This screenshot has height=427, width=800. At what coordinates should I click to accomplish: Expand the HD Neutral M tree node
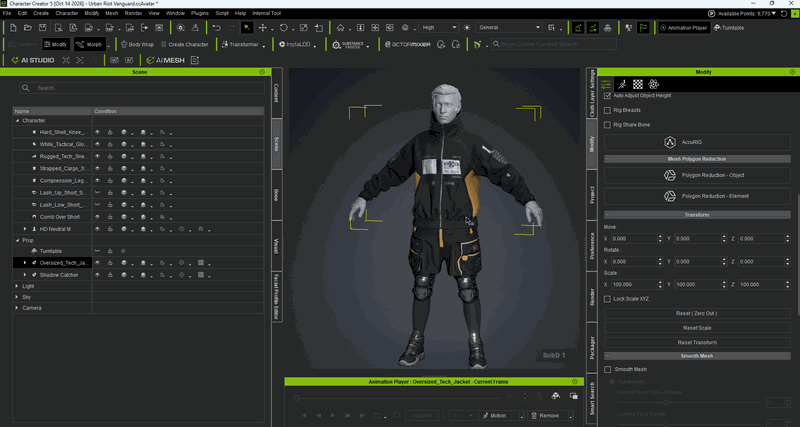25,229
